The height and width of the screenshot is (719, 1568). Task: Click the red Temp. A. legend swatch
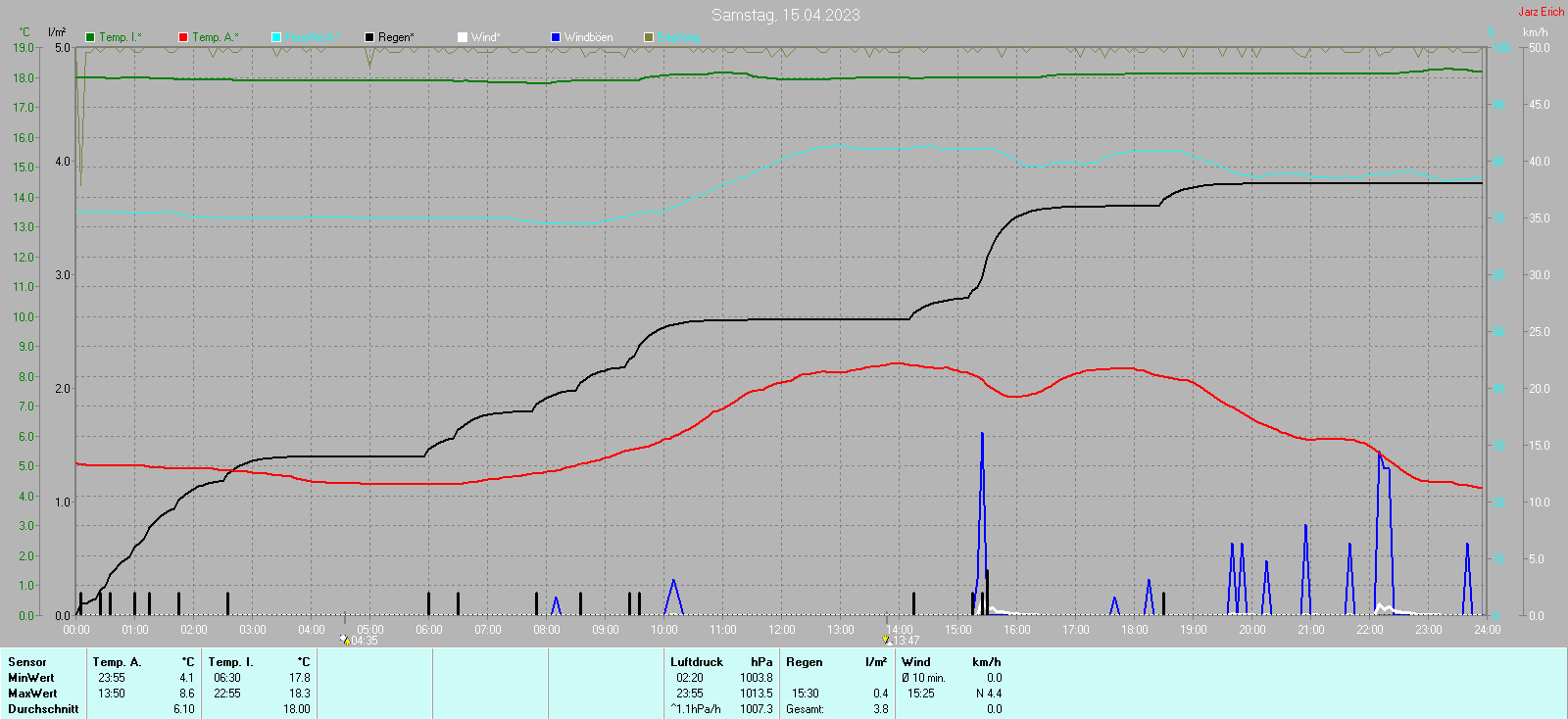[183, 37]
